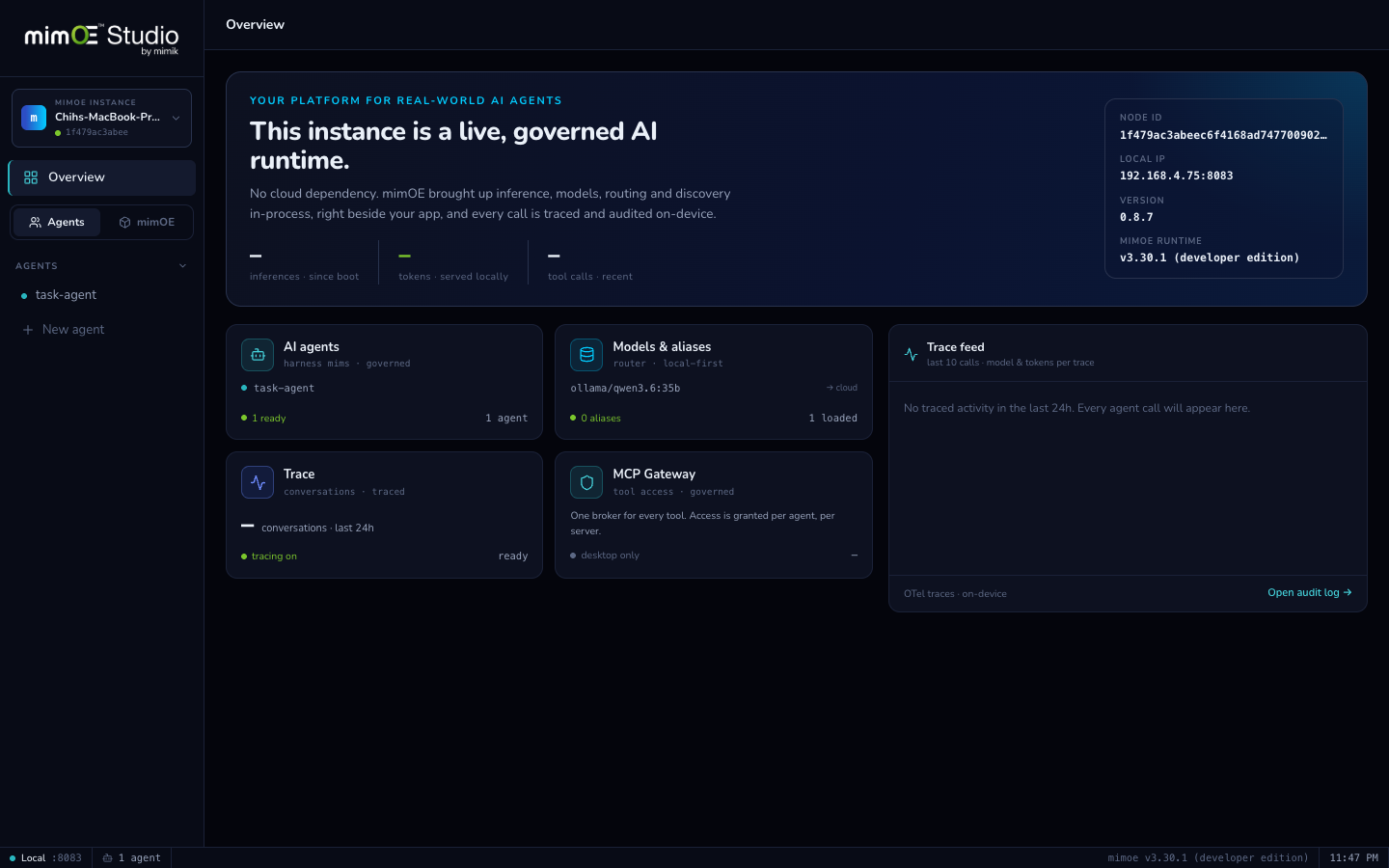
Task: Click the cloud arrow label on model row
Action: [842, 388]
